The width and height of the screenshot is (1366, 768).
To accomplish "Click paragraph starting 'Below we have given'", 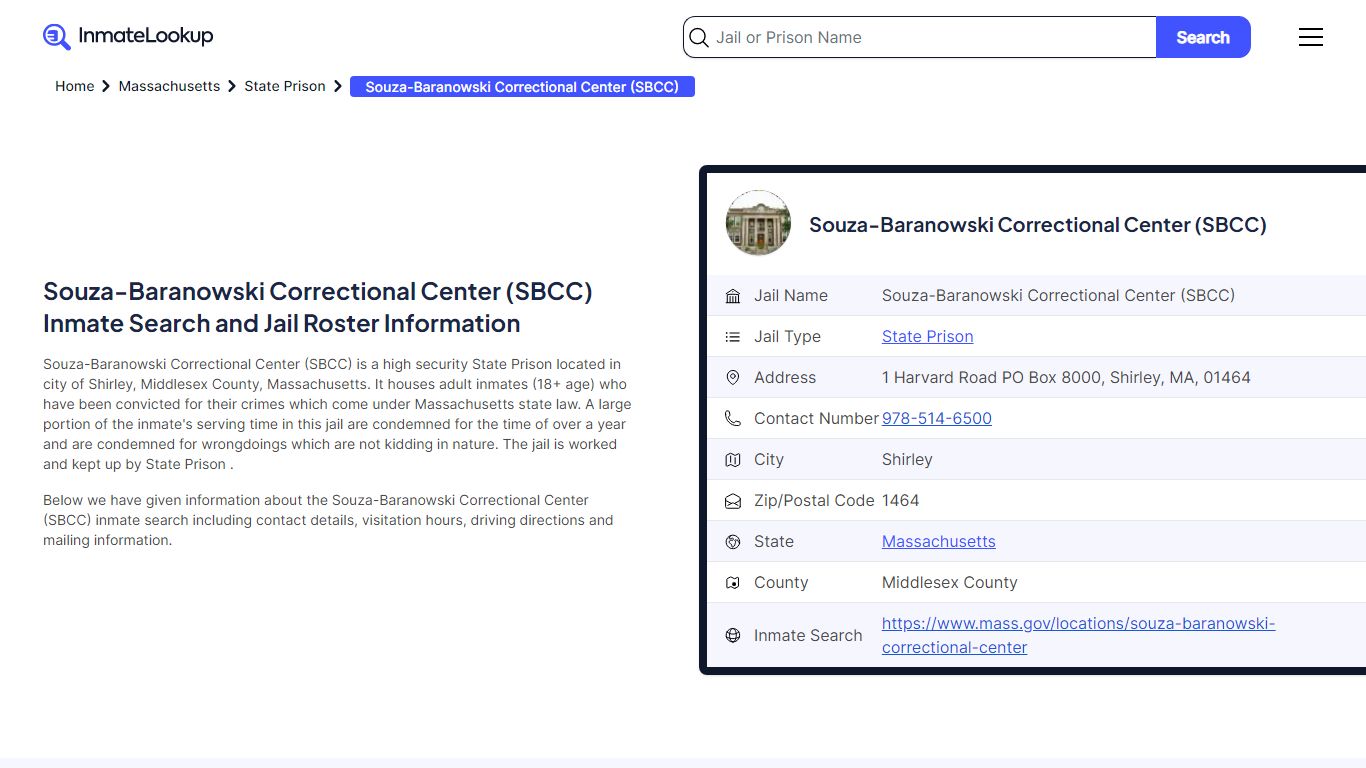I will point(329,520).
